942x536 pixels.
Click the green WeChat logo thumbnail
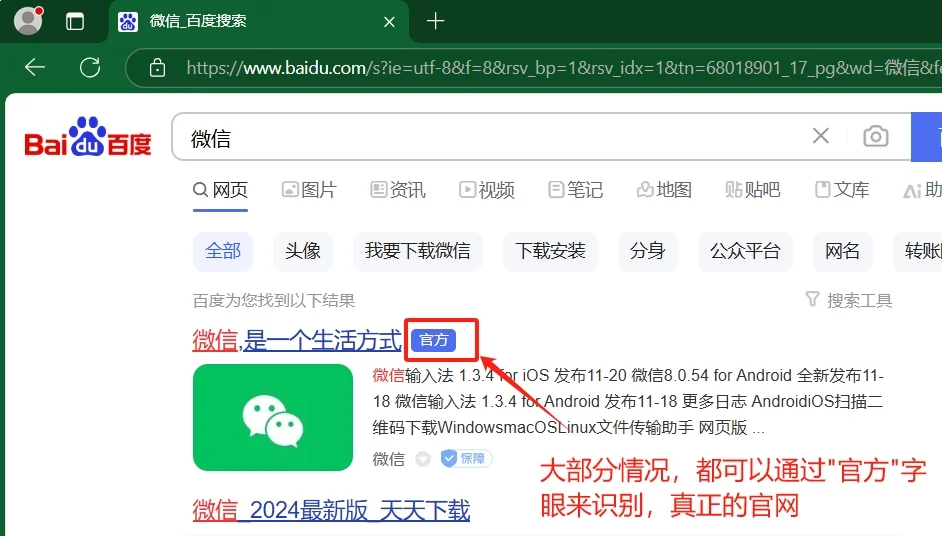point(273,418)
